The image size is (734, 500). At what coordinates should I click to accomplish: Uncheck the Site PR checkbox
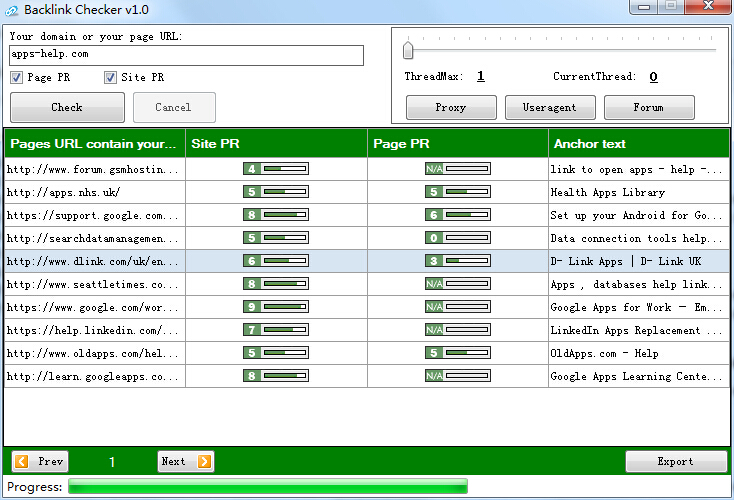click(110, 78)
